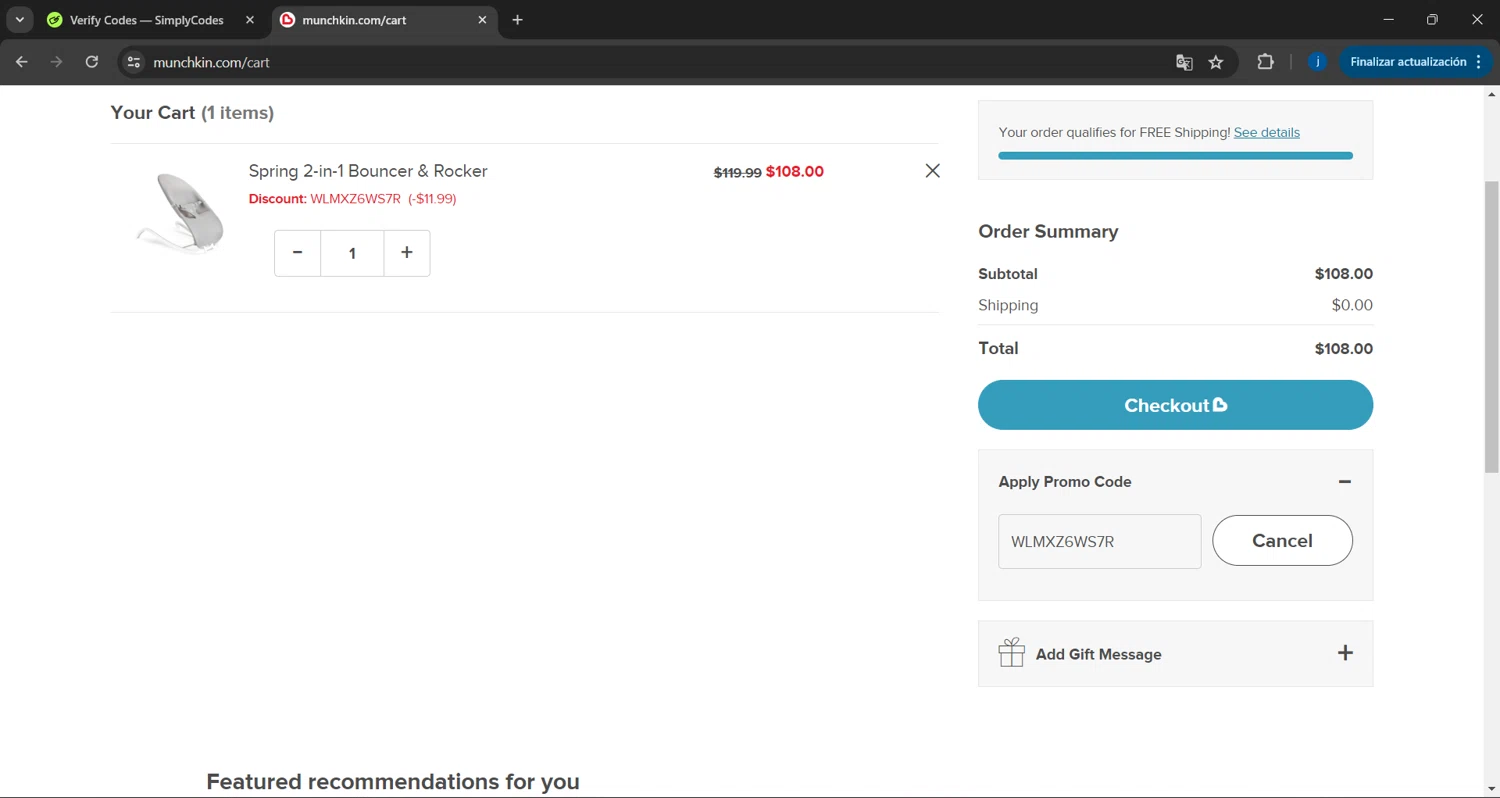Go back to previous page
The image size is (1500, 798).
coord(22,62)
